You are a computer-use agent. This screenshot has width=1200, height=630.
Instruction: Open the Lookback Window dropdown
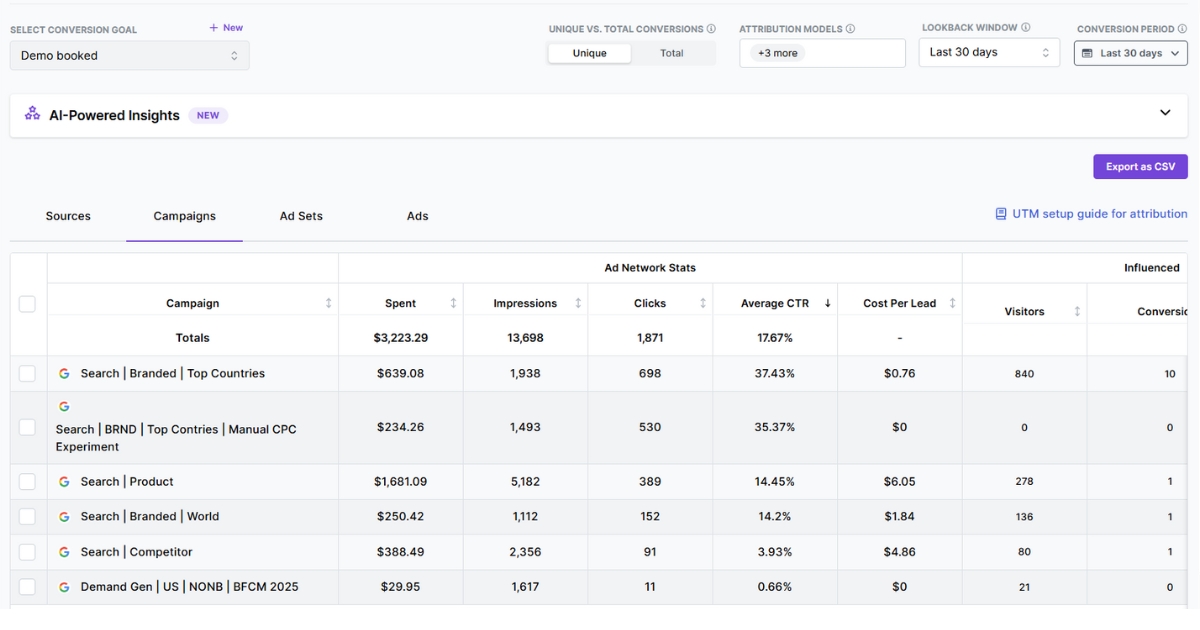tap(988, 52)
